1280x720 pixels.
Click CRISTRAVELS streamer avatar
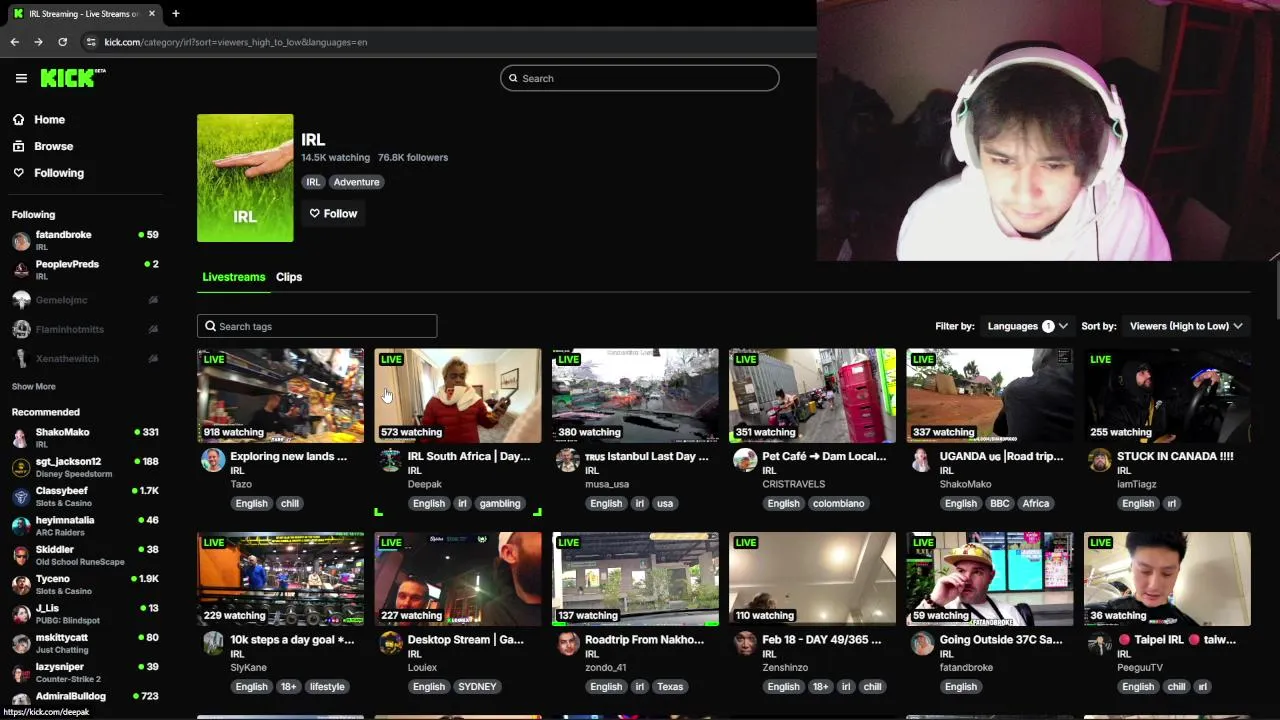(745, 460)
